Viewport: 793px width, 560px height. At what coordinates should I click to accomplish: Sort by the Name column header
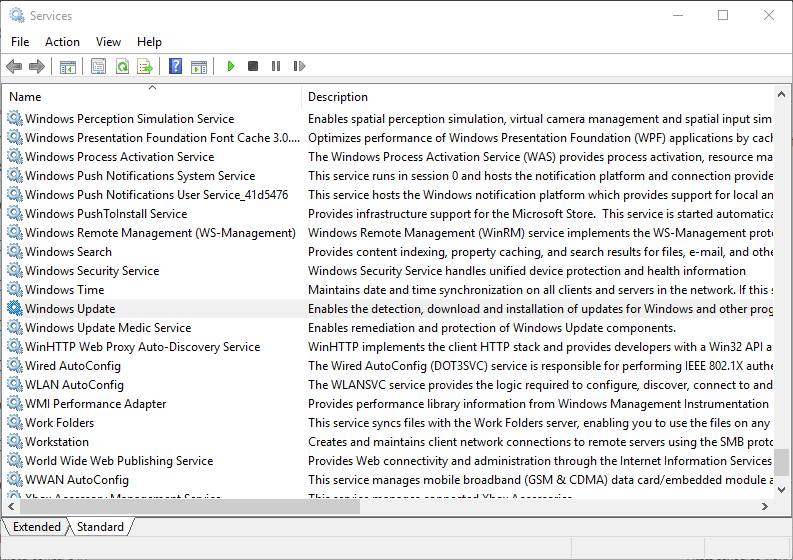click(x=152, y=97)
